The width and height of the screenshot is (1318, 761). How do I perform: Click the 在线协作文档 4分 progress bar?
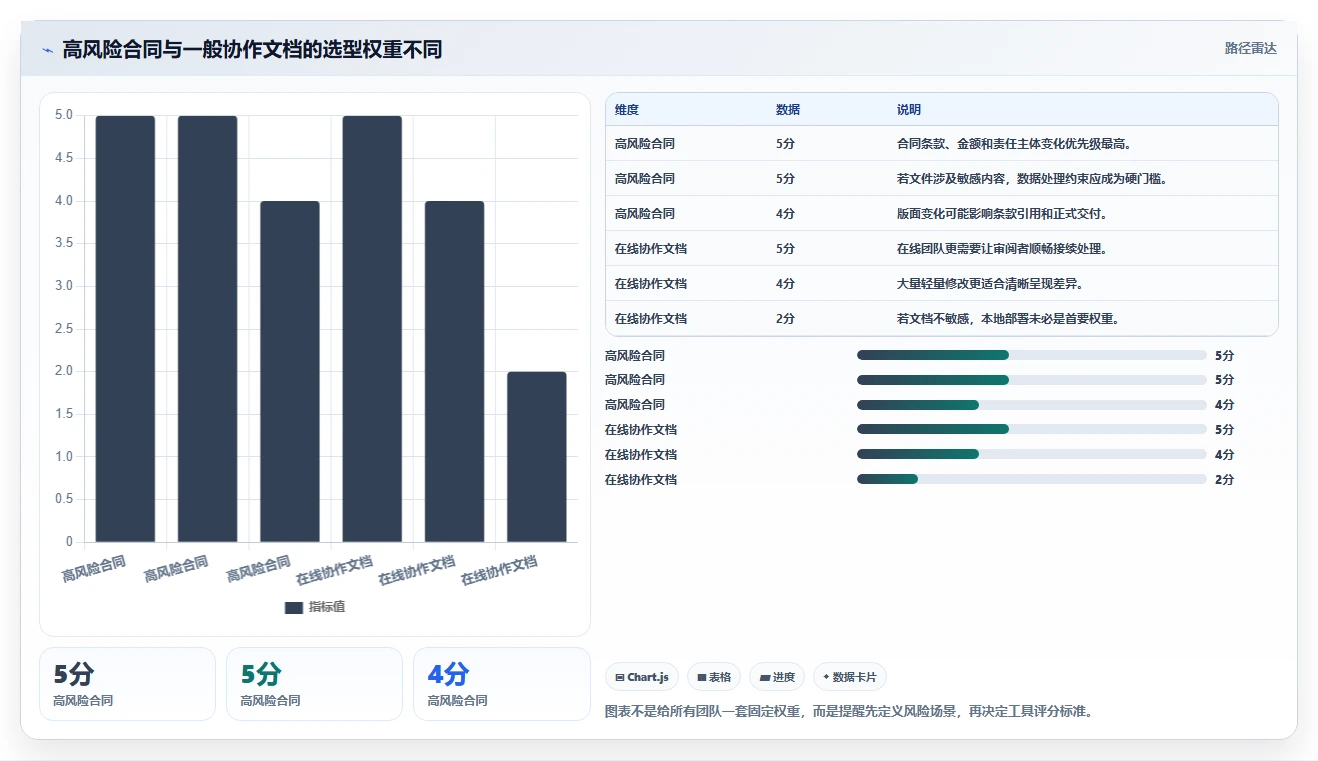click(1032, 455)
